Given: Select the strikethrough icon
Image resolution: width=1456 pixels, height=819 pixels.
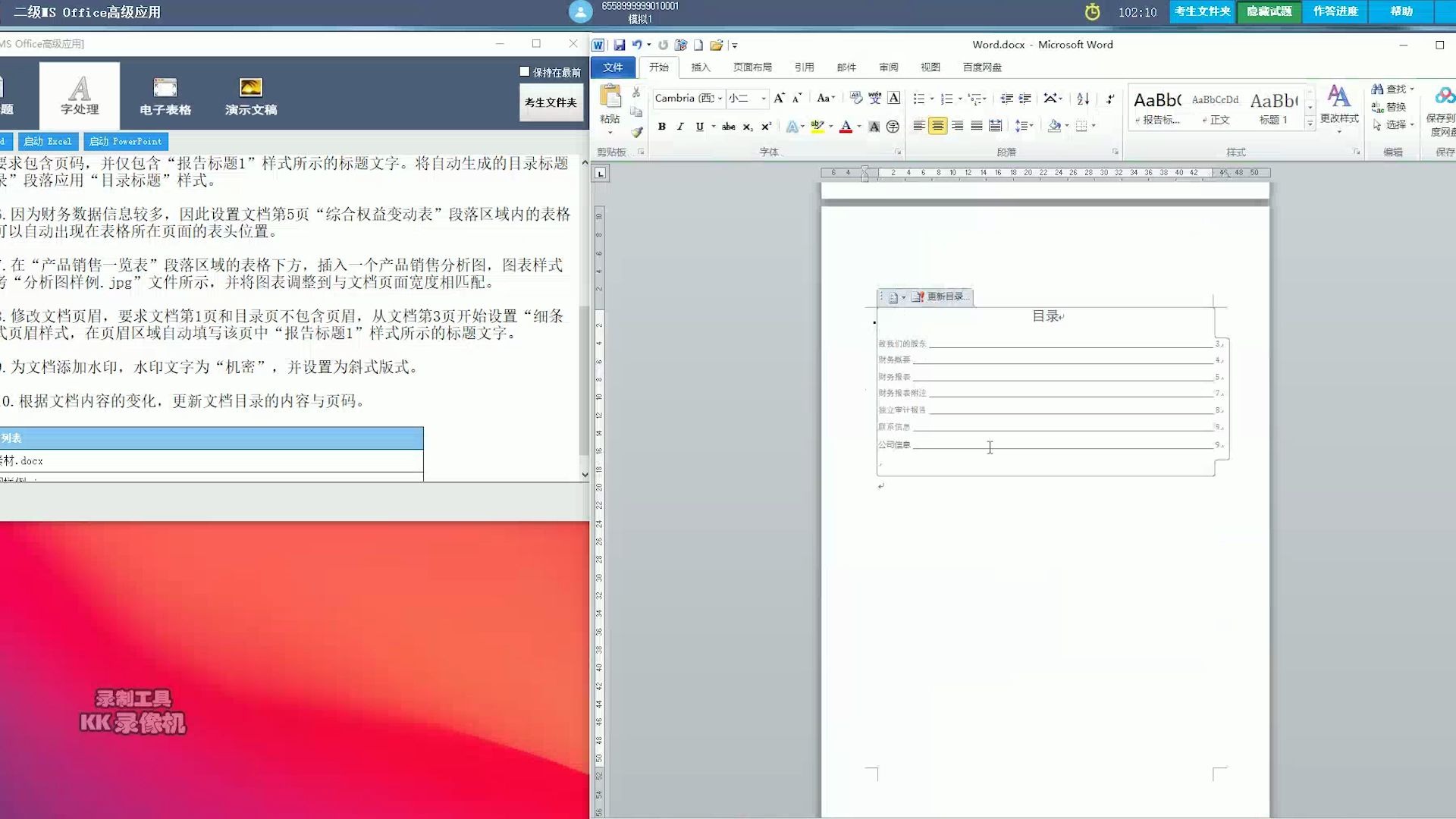Looking at the screenshot, I should click(x=727, y=127).
